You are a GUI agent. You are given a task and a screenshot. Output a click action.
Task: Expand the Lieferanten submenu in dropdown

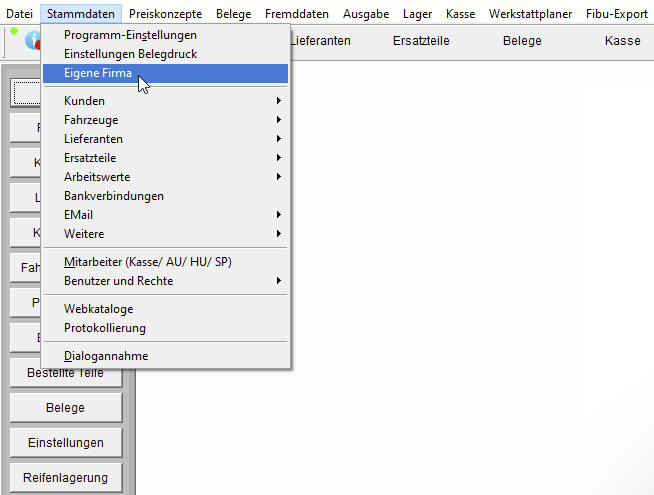165,139
